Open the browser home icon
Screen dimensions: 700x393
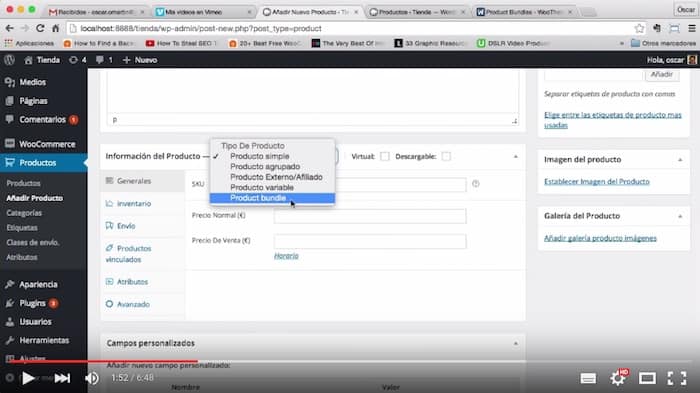[x=55, y=28]
